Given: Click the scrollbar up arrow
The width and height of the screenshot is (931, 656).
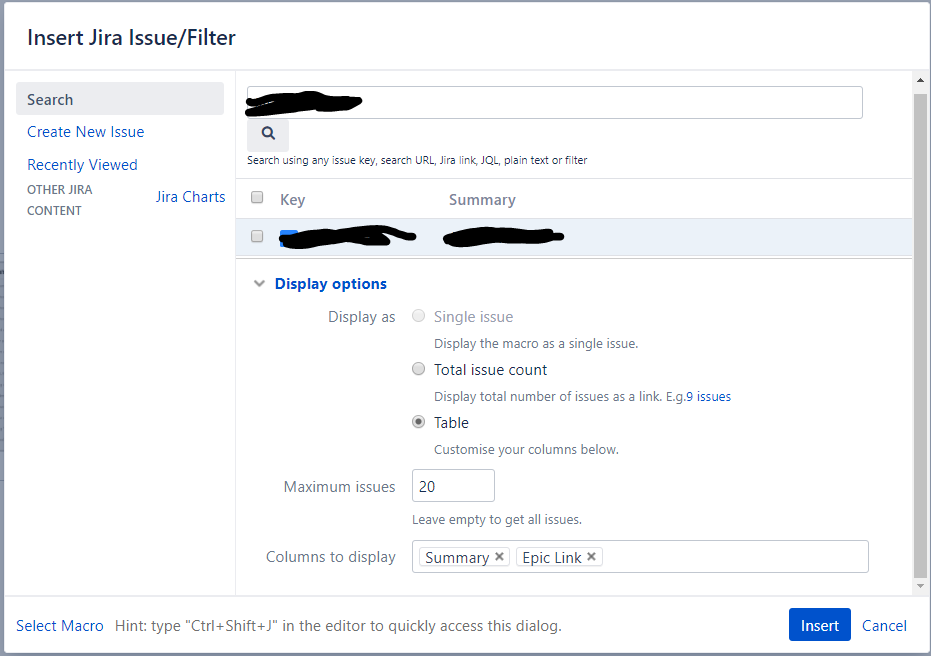Looking at the screenshot, I should click(920, 80).
